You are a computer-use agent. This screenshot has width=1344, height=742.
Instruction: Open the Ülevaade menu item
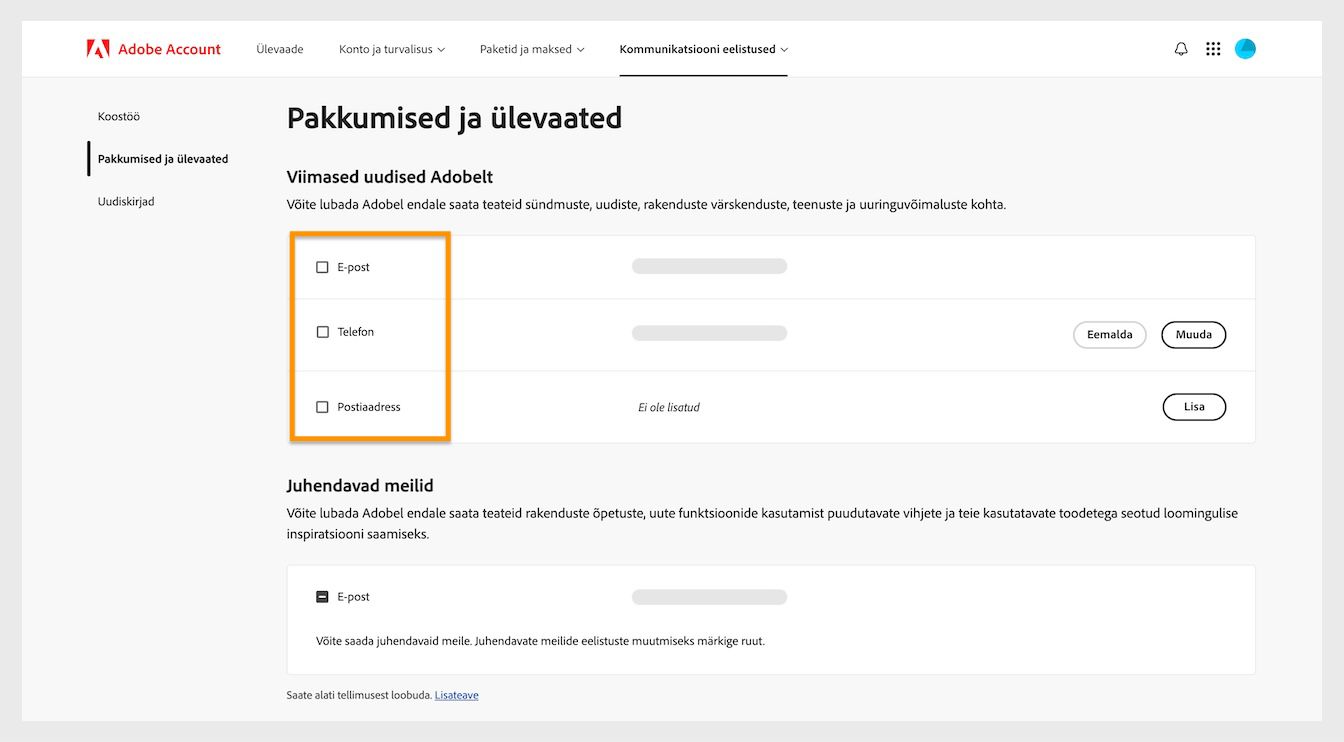(279, 48)
